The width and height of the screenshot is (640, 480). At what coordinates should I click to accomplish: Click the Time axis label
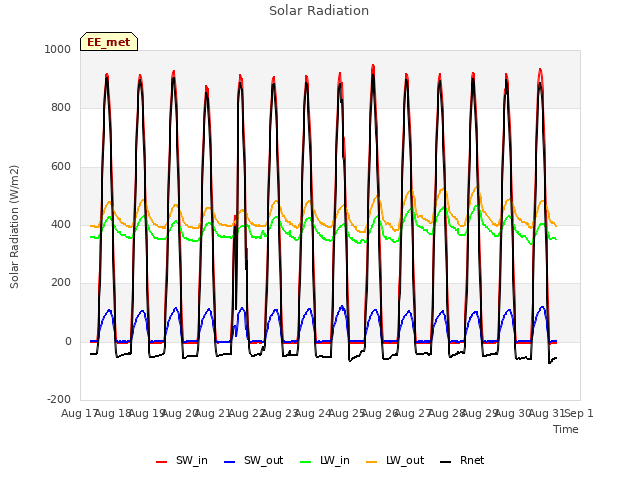(x=566, y=429)
